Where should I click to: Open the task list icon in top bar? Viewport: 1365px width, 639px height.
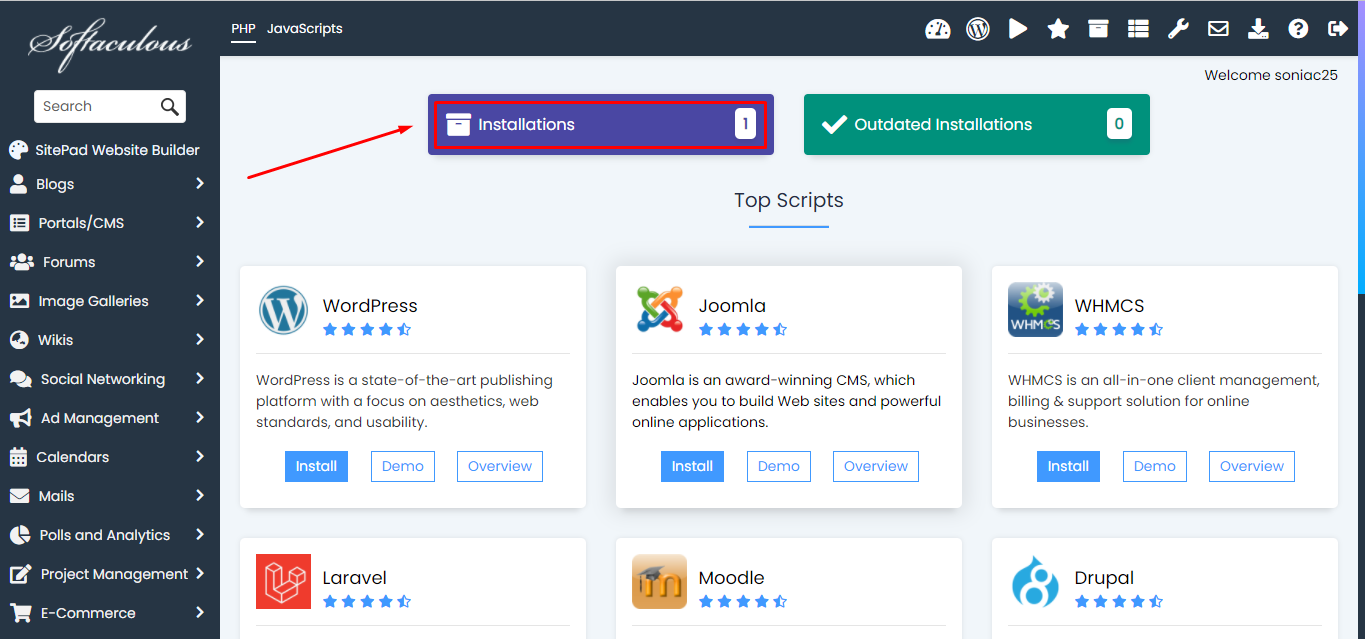tap(1138, 29)
